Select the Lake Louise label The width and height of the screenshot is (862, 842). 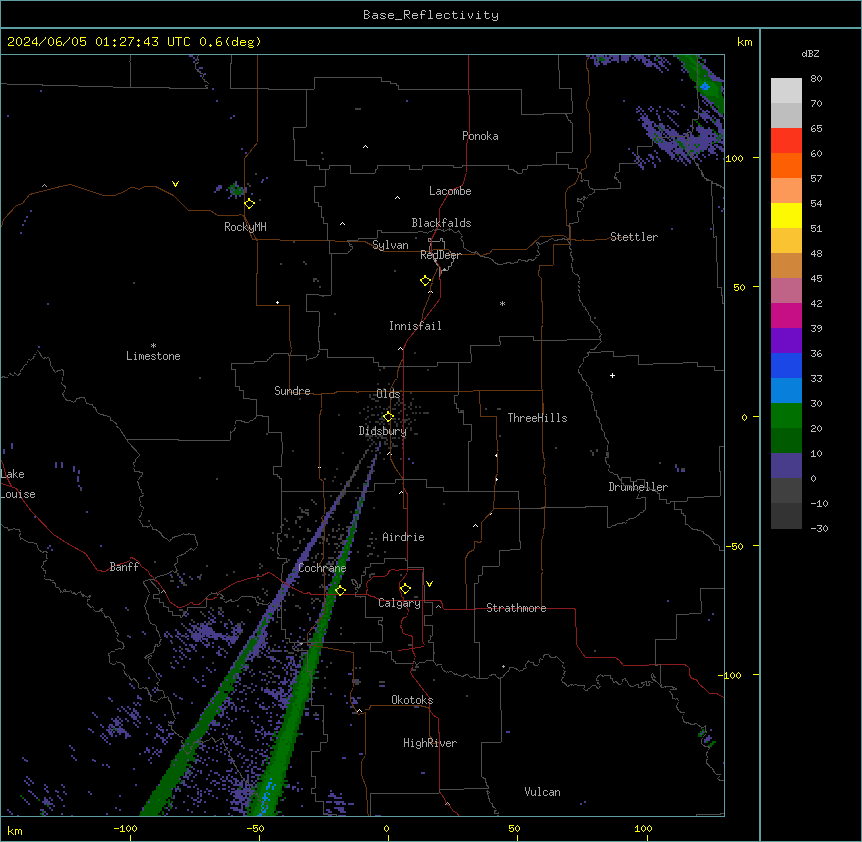(18, 484)
